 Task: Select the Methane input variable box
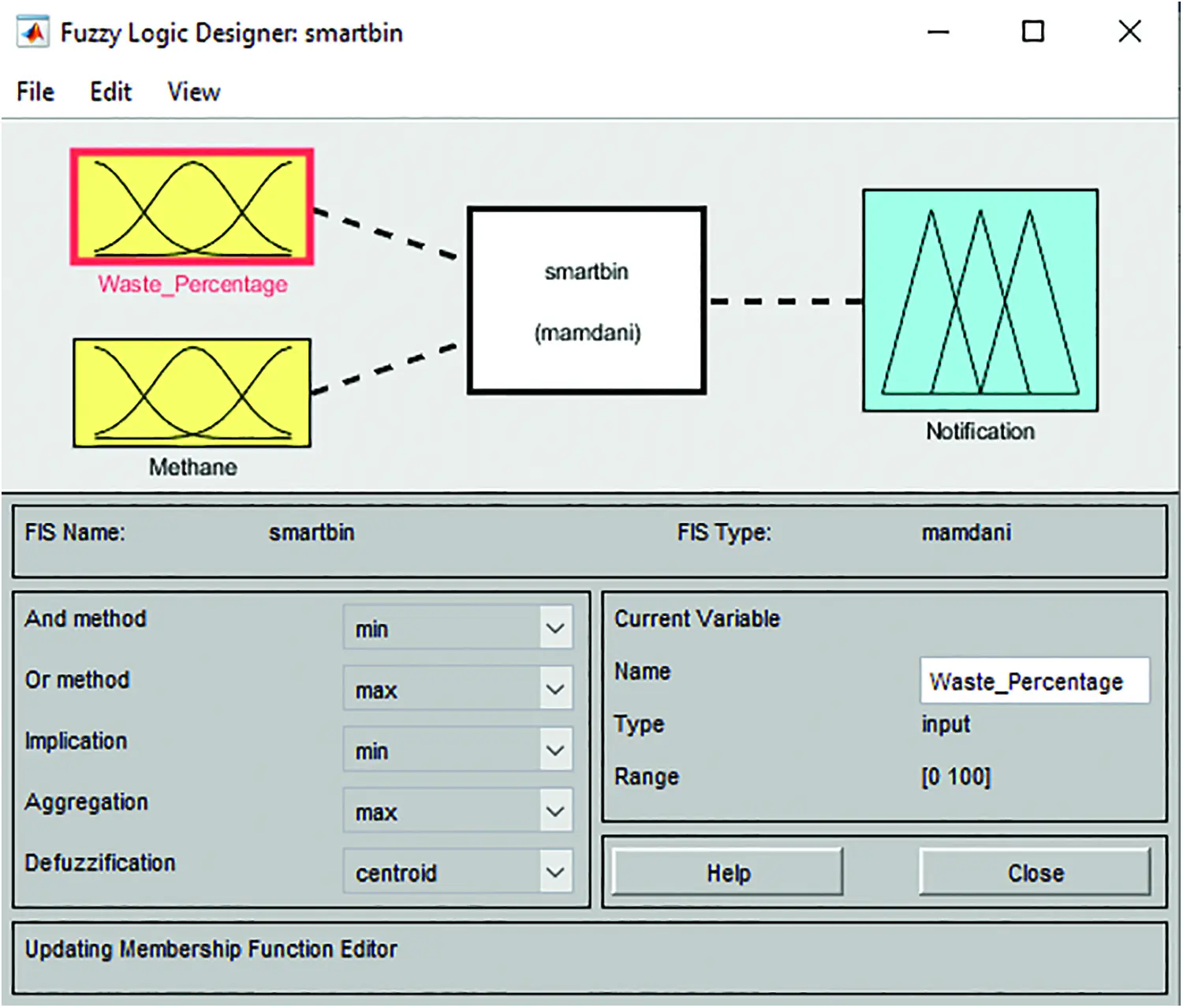[x=192, y=393]
